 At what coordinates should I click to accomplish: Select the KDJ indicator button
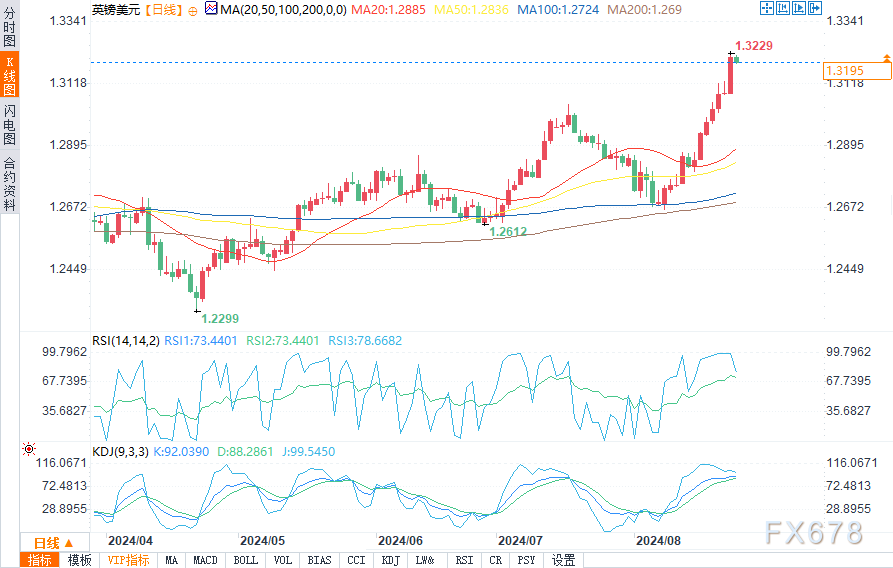pos(390,560)
